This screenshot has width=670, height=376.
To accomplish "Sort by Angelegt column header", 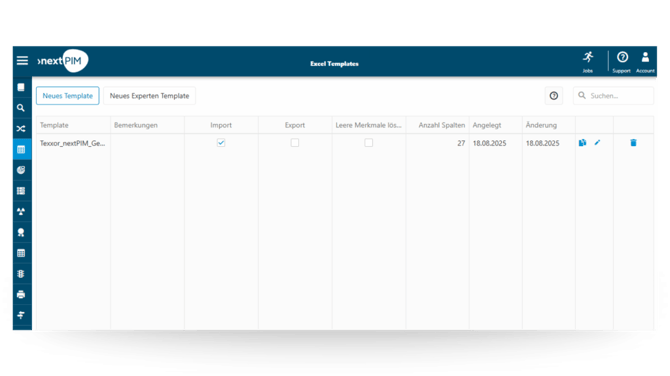I will 496,125.
